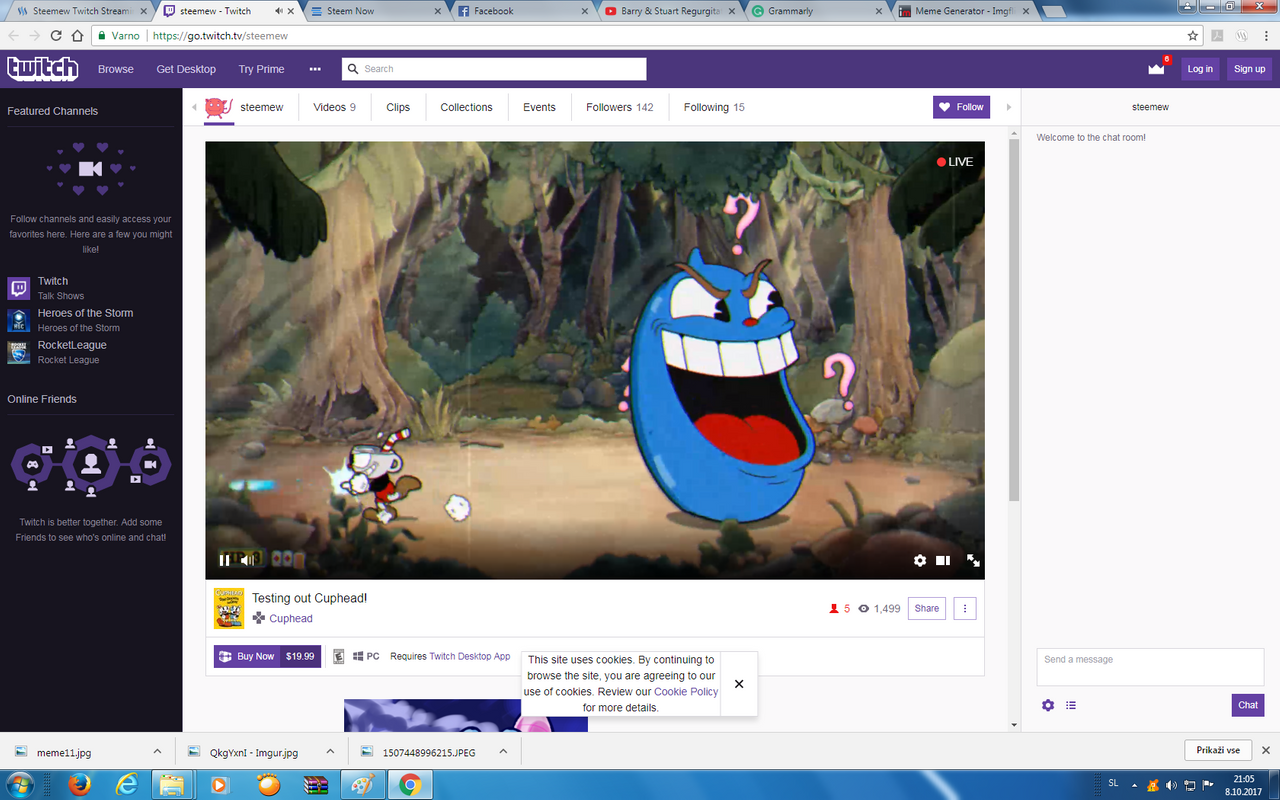
Task: Expand meme11.jpg download options arrow
Action: (157, 751)
